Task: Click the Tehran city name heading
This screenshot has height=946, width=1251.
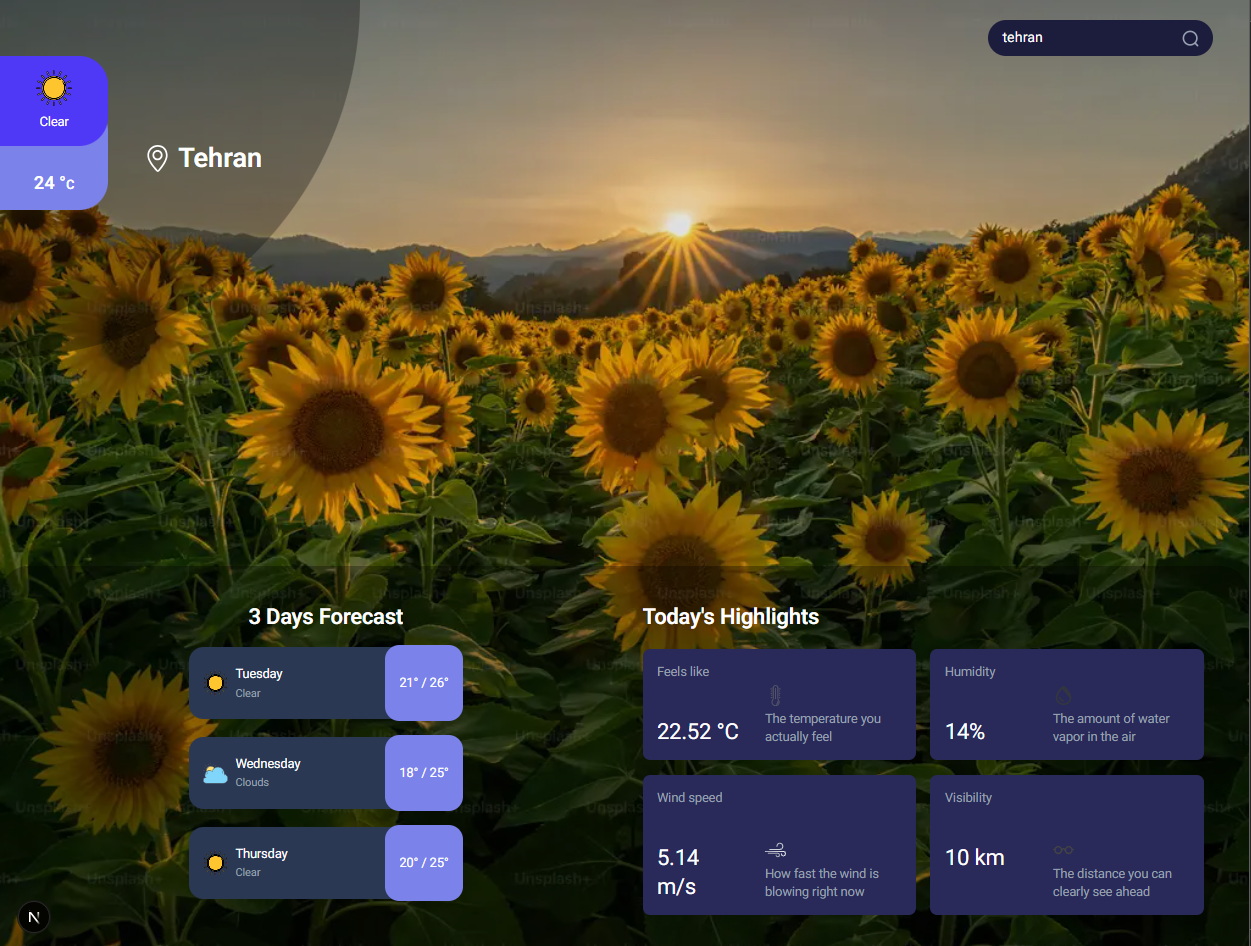Action: (x=220, y=158)
